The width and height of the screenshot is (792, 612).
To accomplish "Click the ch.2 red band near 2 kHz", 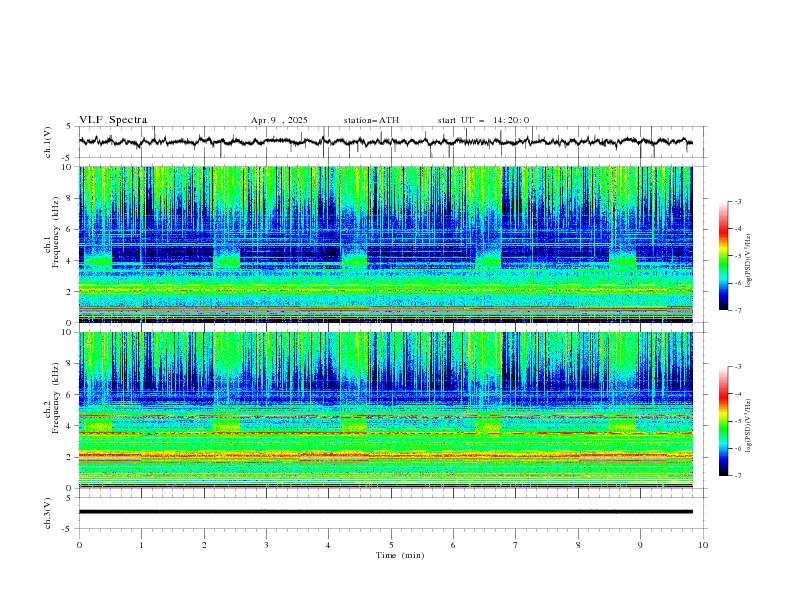I will (x=385, y=455).
